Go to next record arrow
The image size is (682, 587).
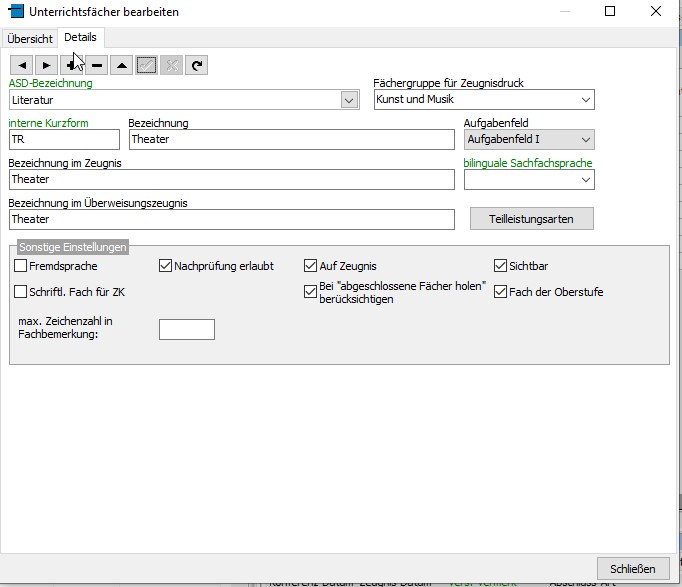(x=47, y=66)
